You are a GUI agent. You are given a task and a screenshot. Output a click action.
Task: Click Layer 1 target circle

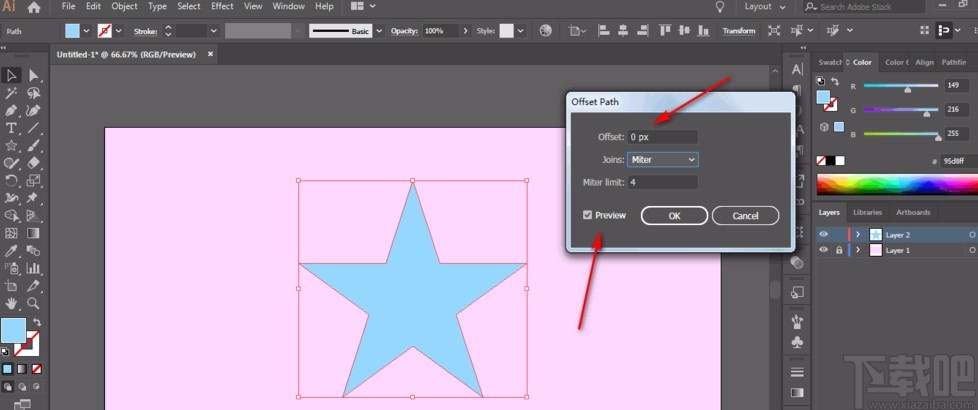click(972, 251)
